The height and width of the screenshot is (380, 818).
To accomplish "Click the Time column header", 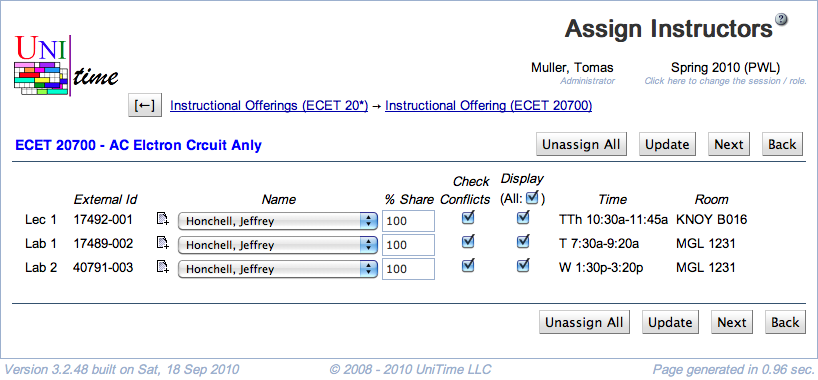I will tap(613, 199).
